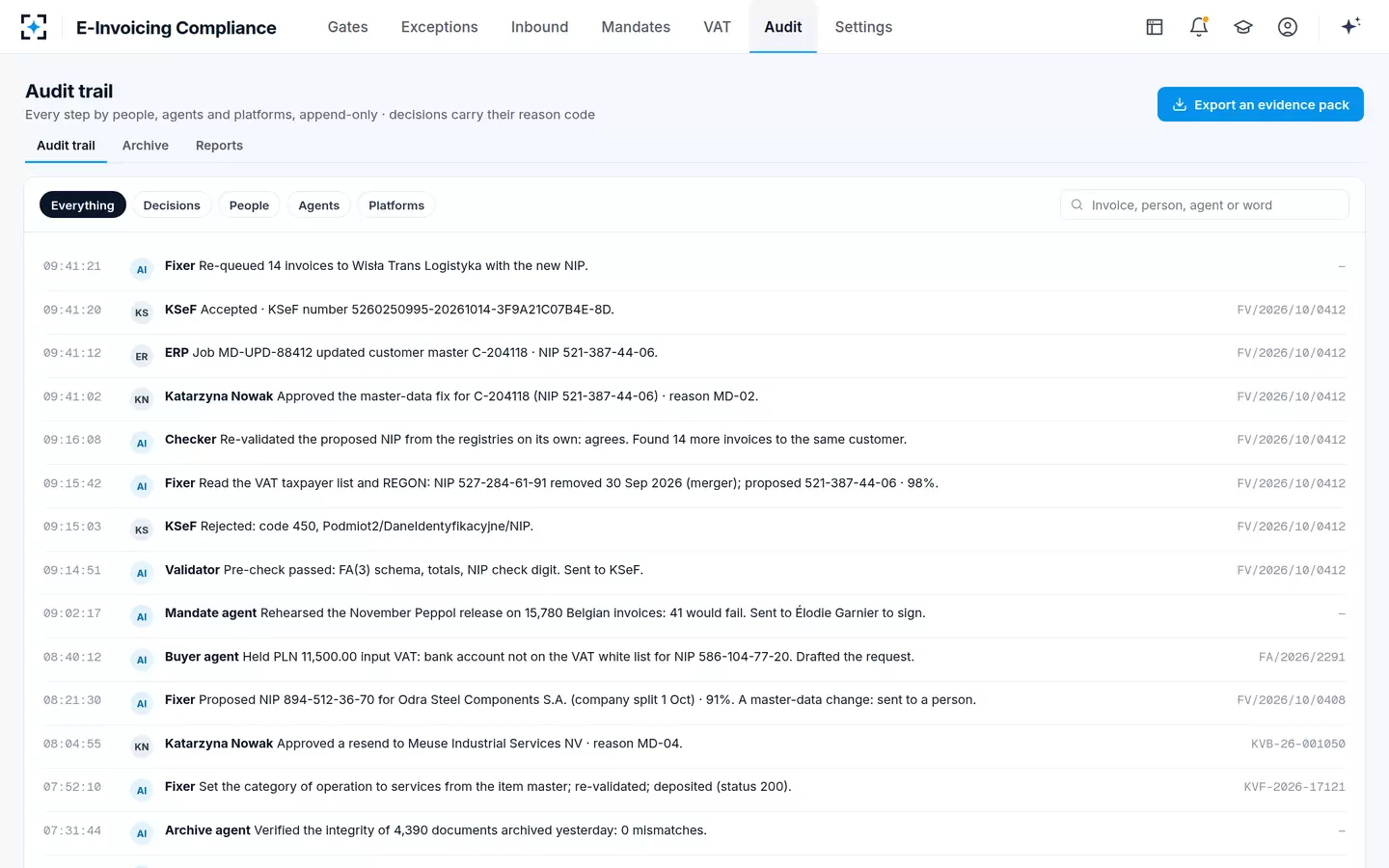Select the Everything filter chip
The height and width of the screenshot is (868, 1389).
pyautogui.click(x=83, y=204)
